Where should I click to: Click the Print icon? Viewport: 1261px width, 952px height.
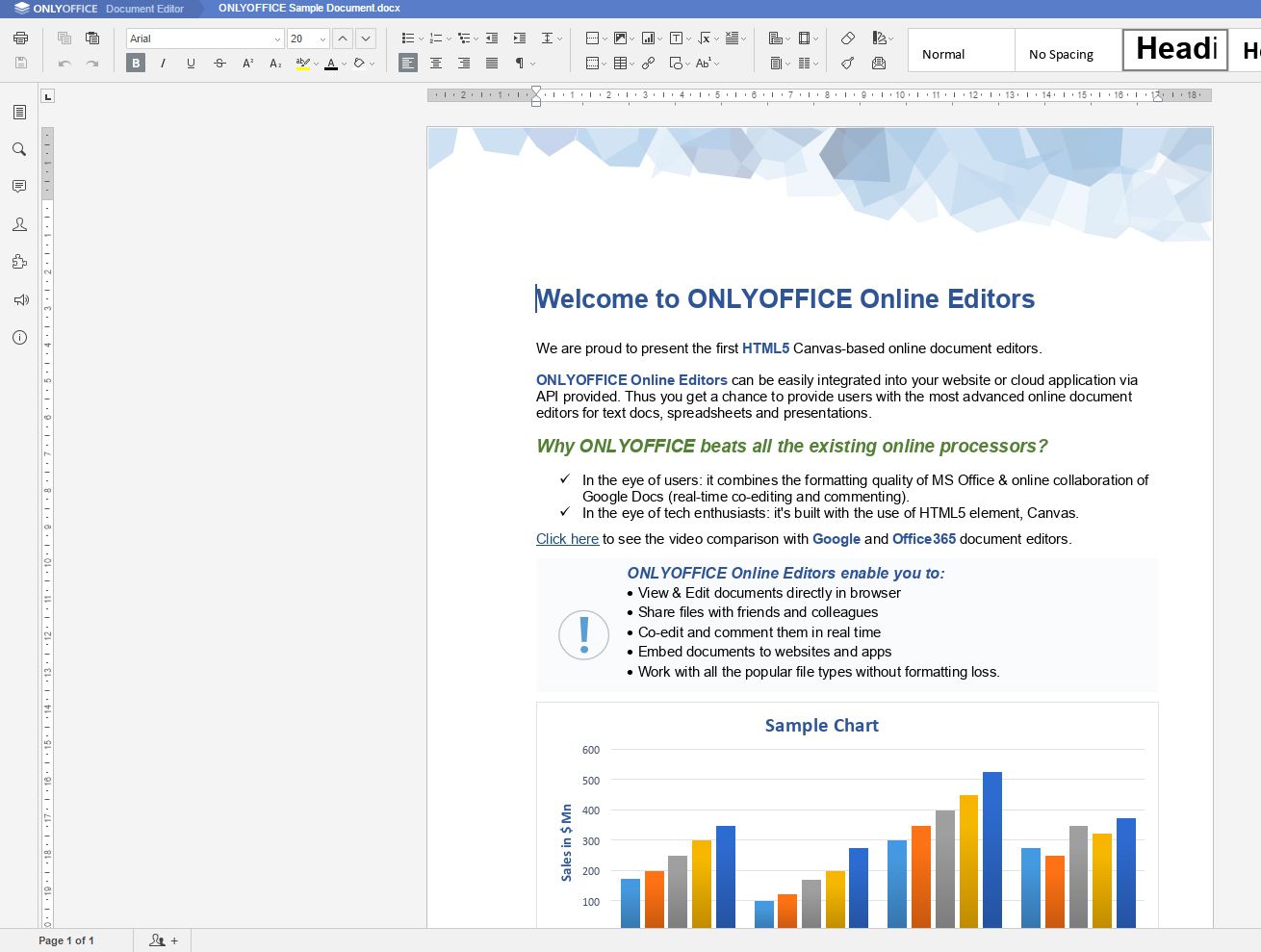(20, 39)
